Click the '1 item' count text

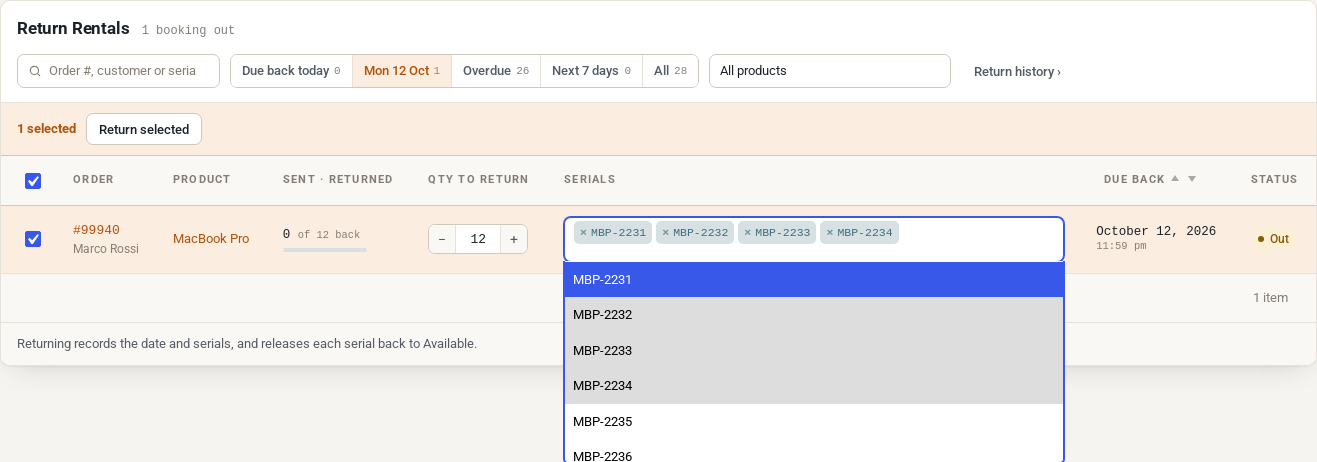(1270, 298)
